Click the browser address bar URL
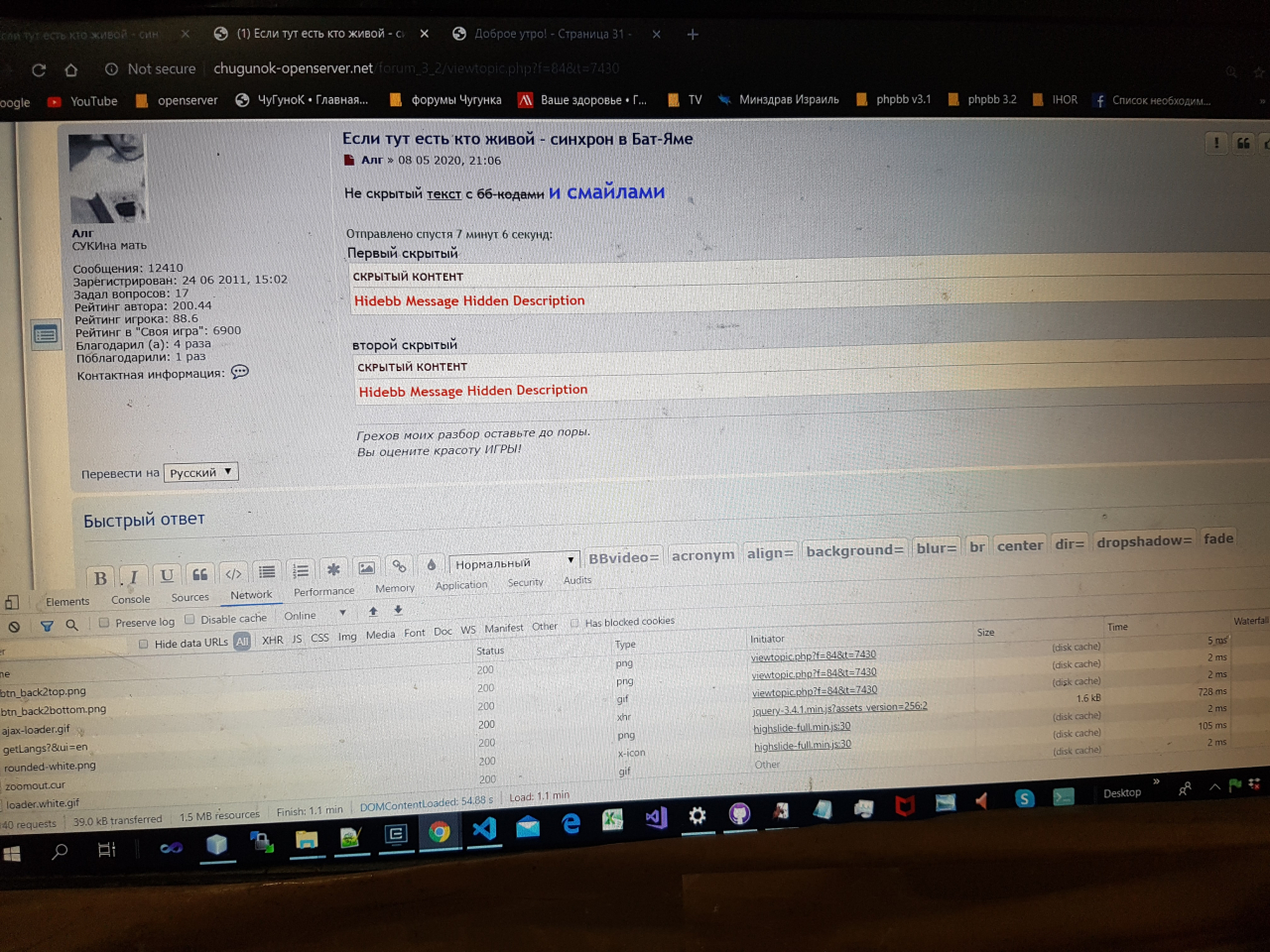1270x952 pixels. click(x=416, y=68)
